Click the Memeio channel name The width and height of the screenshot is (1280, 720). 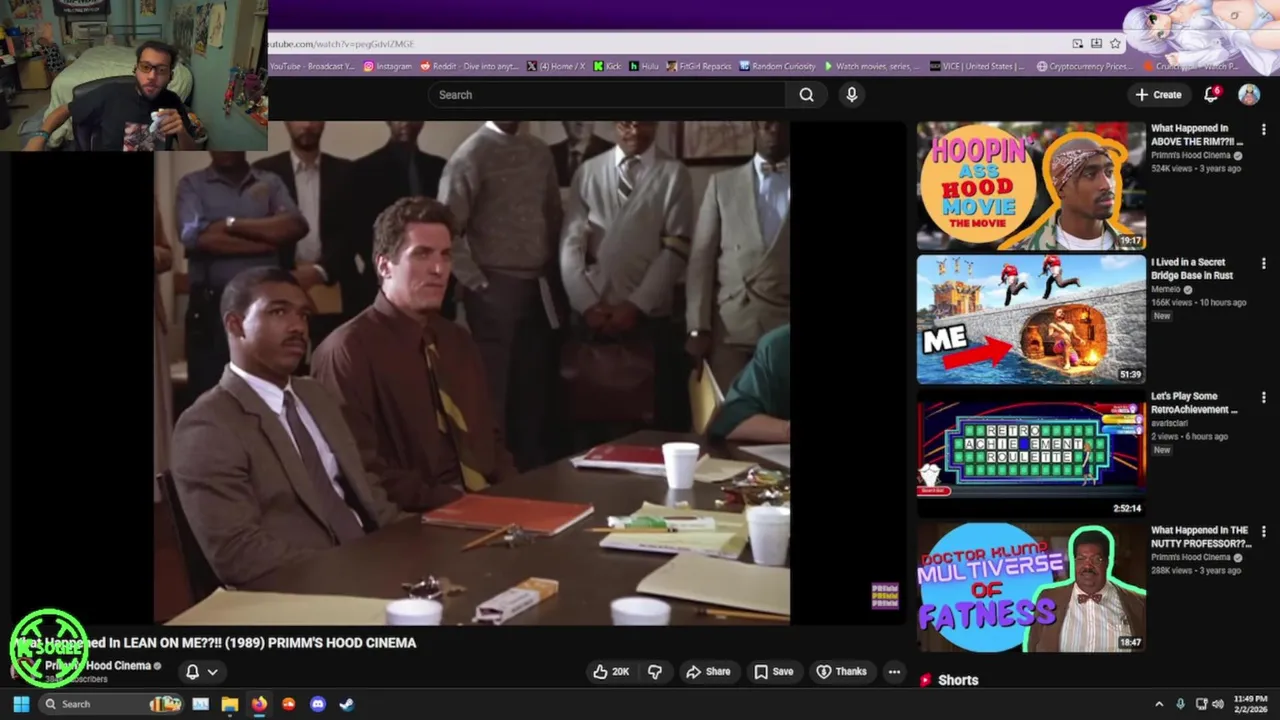[1166, 290]
